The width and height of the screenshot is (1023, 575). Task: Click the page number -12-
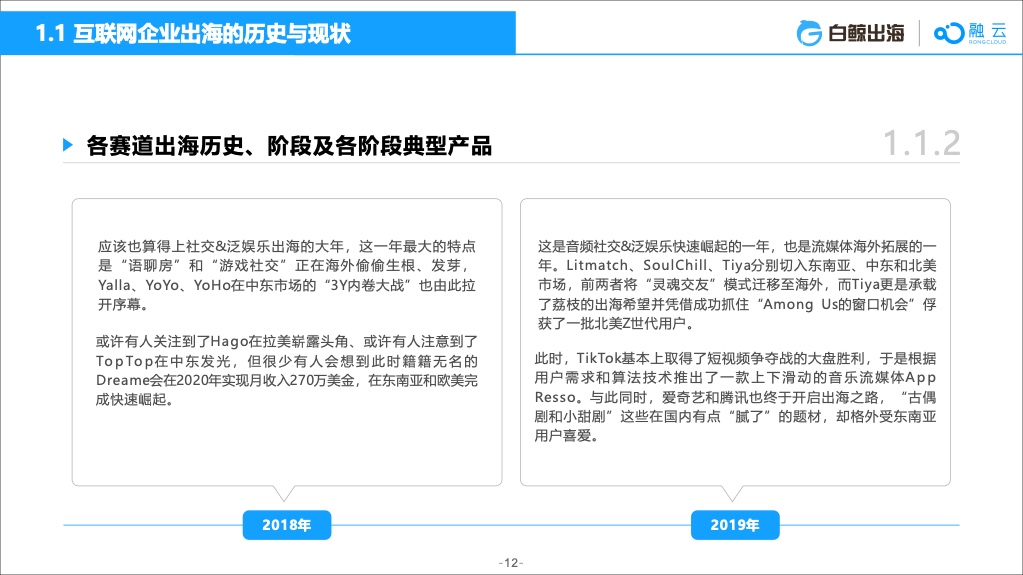pyautogui.click(x=511, y=563)
